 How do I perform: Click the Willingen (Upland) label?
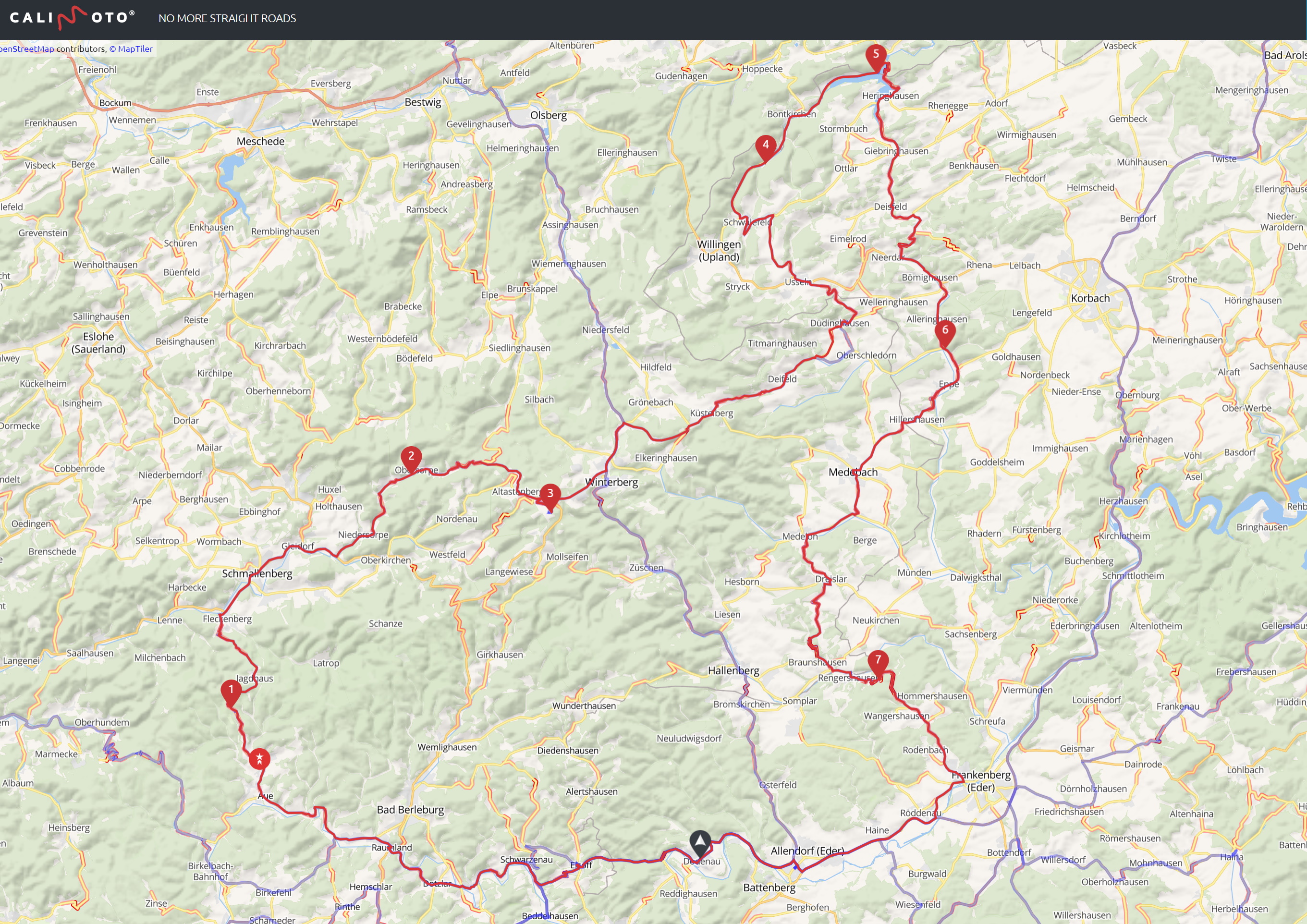pos(719,251)
